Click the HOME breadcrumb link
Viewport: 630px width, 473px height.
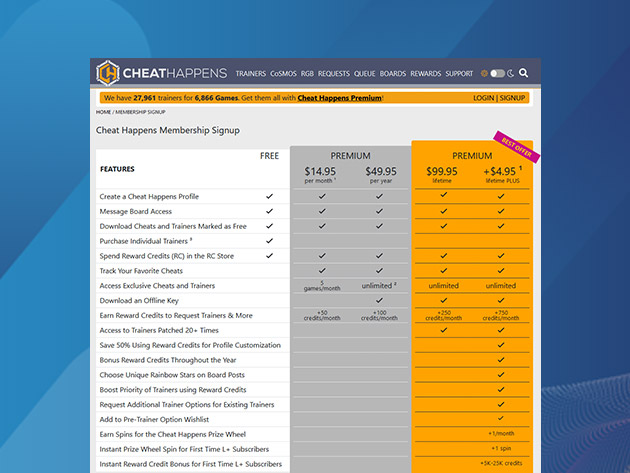104,112
